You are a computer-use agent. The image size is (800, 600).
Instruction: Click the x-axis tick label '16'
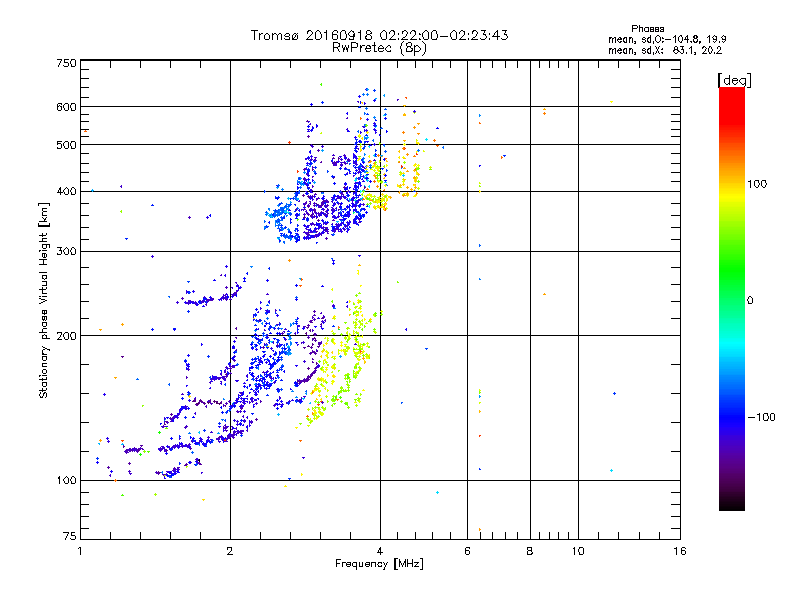pyautogui.click(x=680, y=551)
